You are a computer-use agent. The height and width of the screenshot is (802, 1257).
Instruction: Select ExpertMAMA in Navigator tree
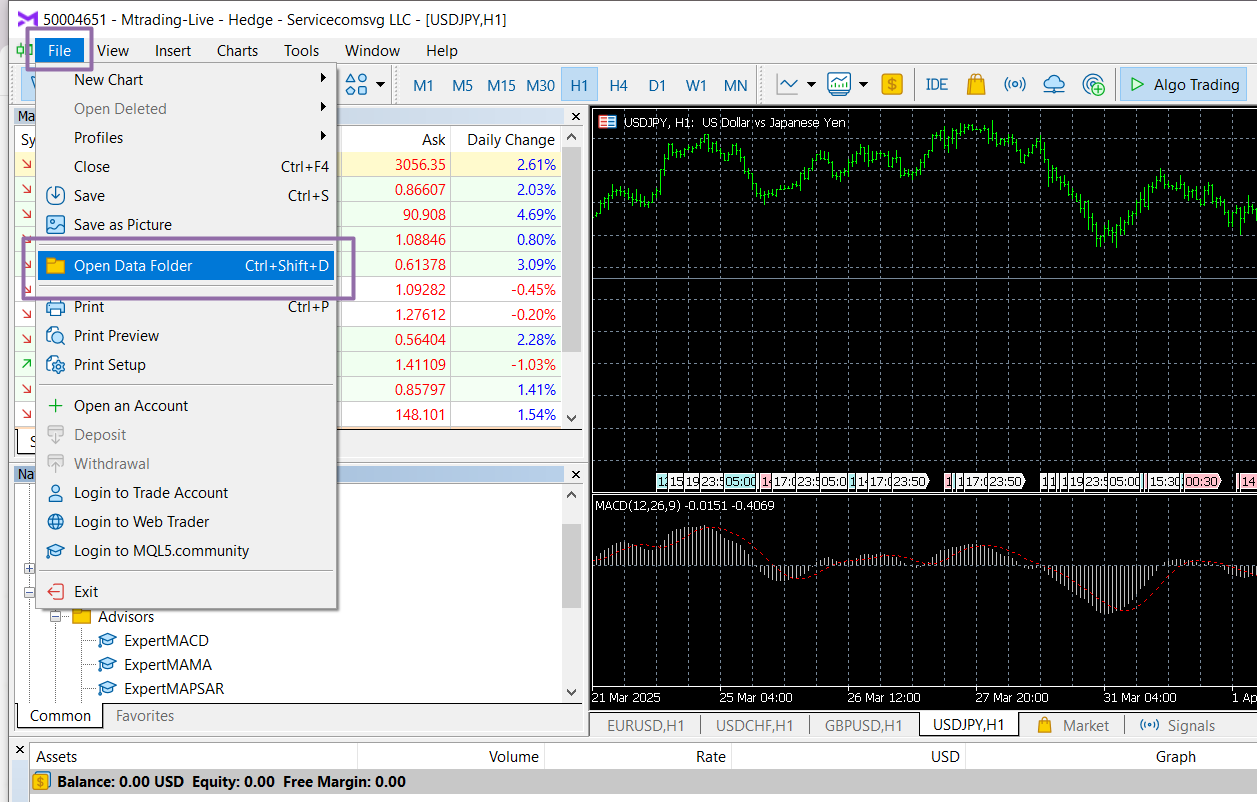[x=168, y=665]
